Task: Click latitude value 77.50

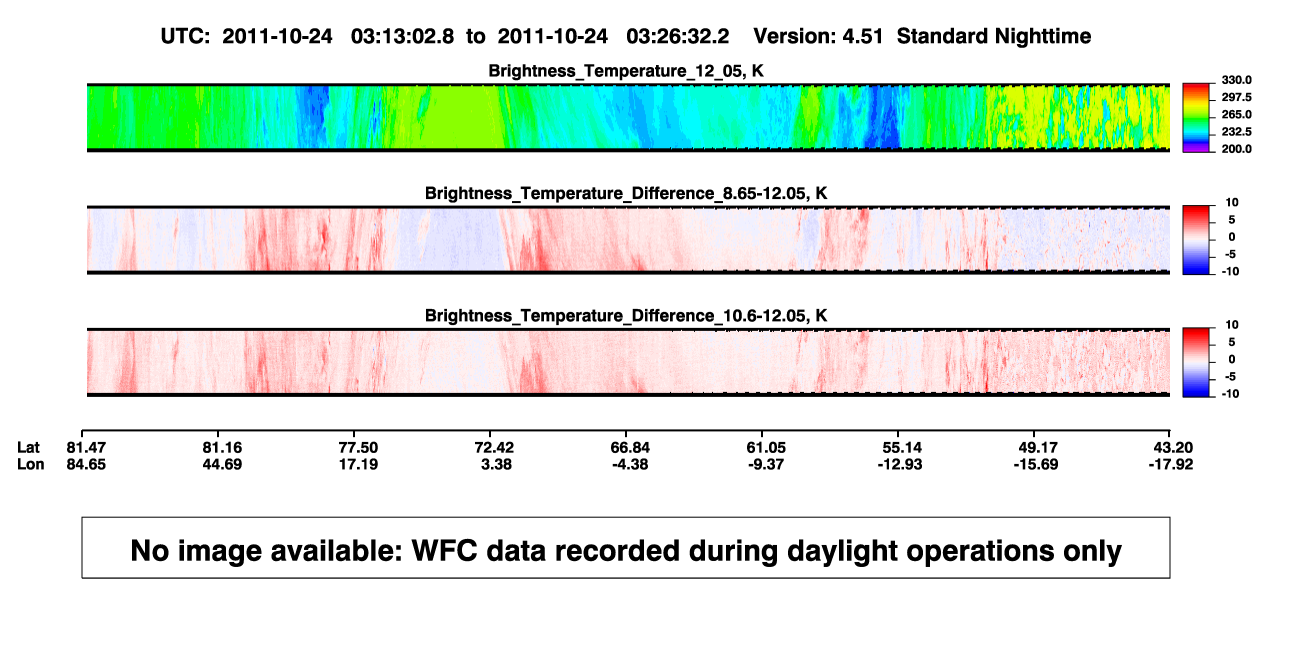Action: point(358,447)
